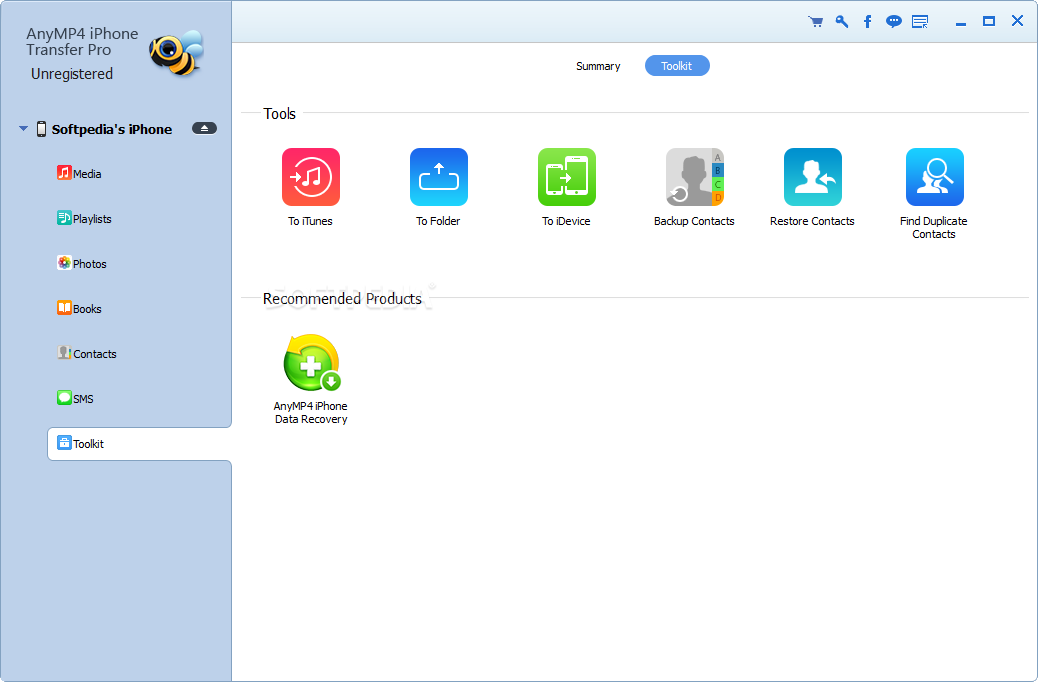Screen dimensions: 1038x682
Task: Open the Backup Contacts tool icon
Action: coord(694,177)
